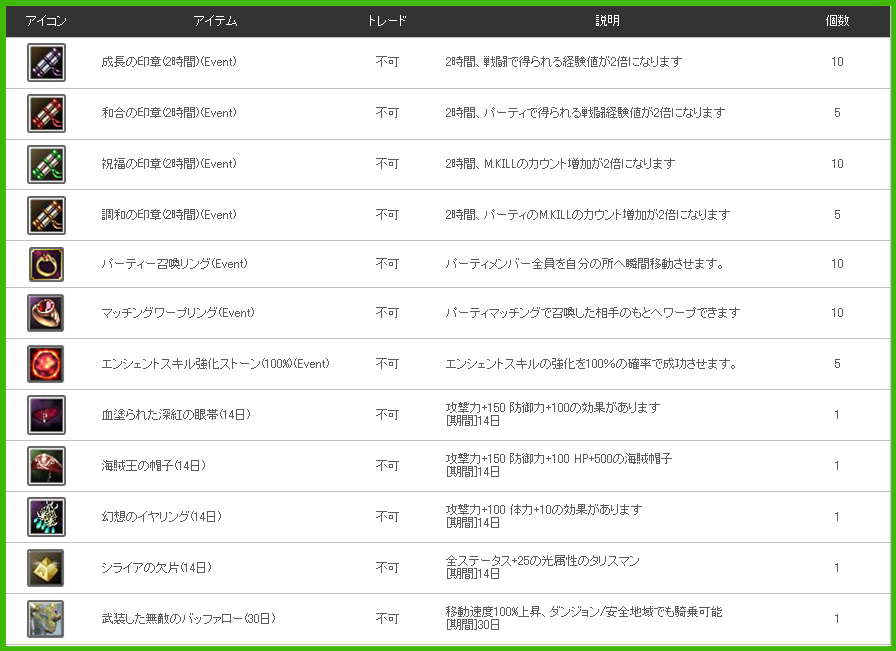
Task: Click quantity 10 in マッチングワープリング row
Action: pyautogui.click(x=837, y=313)
